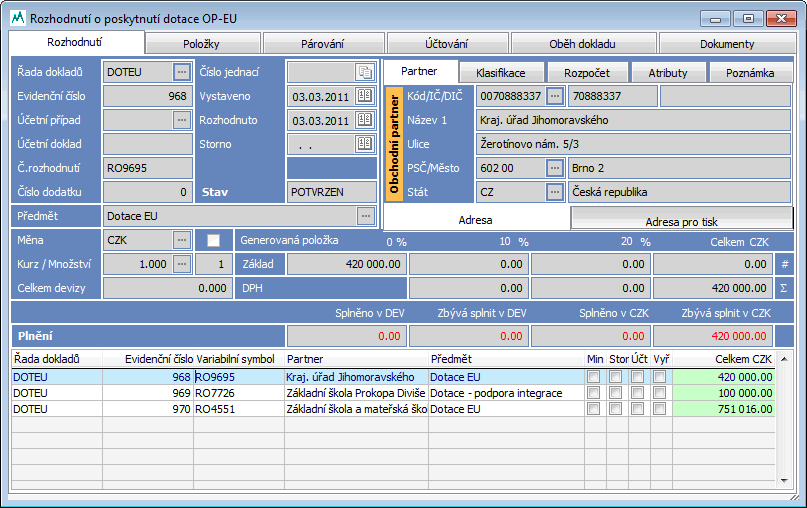Screen dimensions: 807x508
Task: Open calendar picker for Rozhodnuto date
Action: (364, 120)
